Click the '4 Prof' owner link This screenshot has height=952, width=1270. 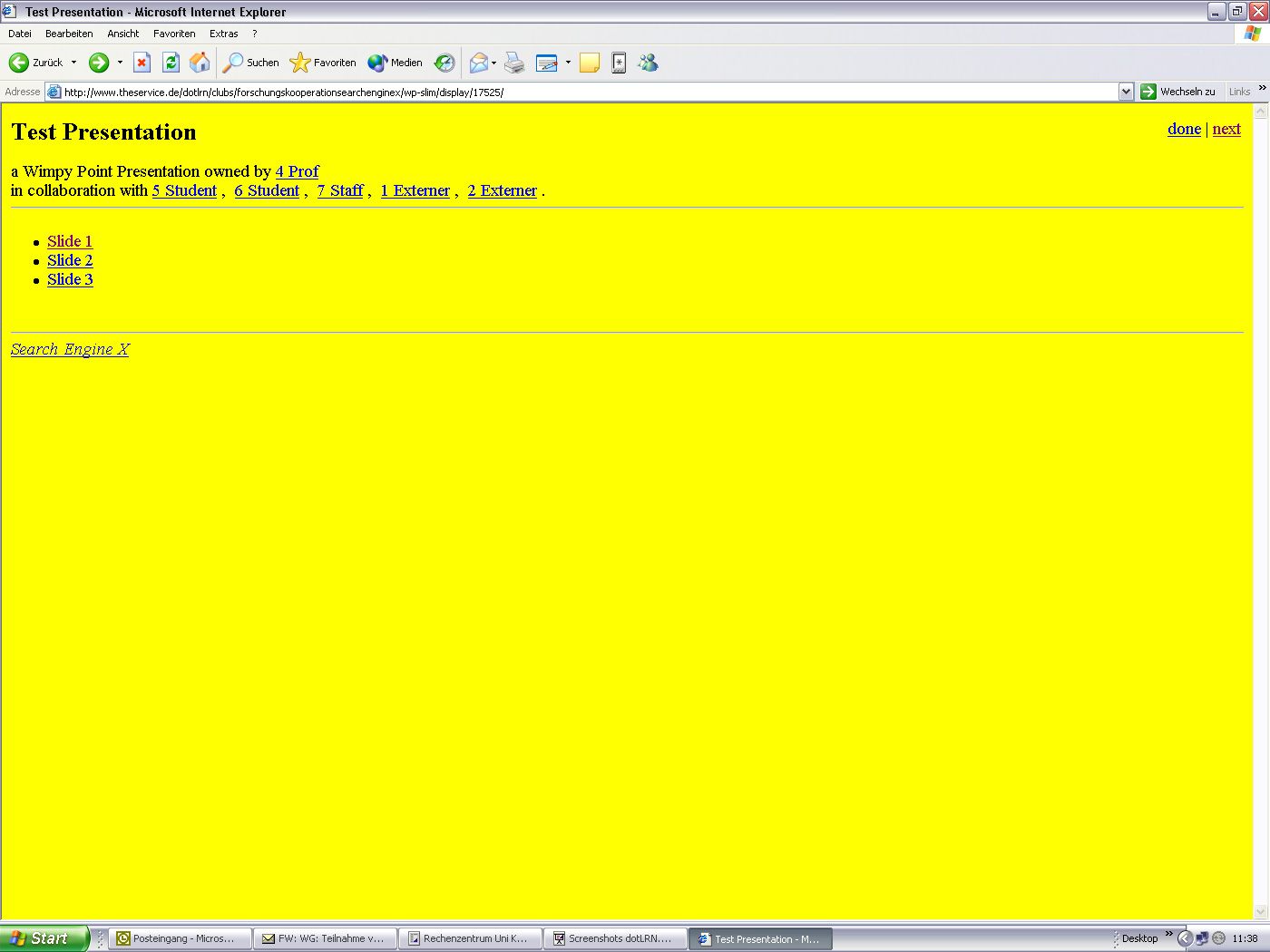click(297, 171)
